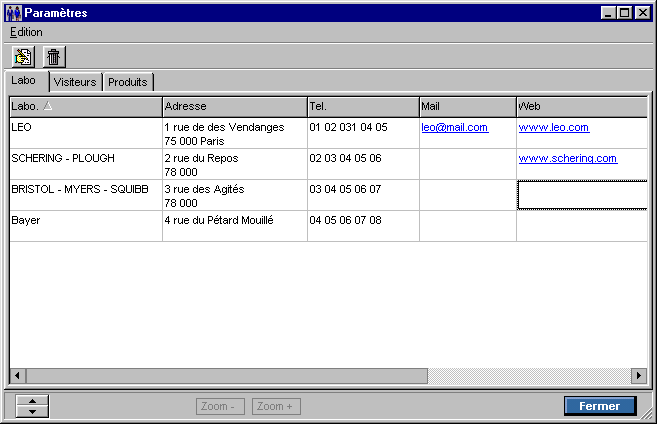Click the Web column header
This screenshot has height=424, width=657.
click(582, 107)
